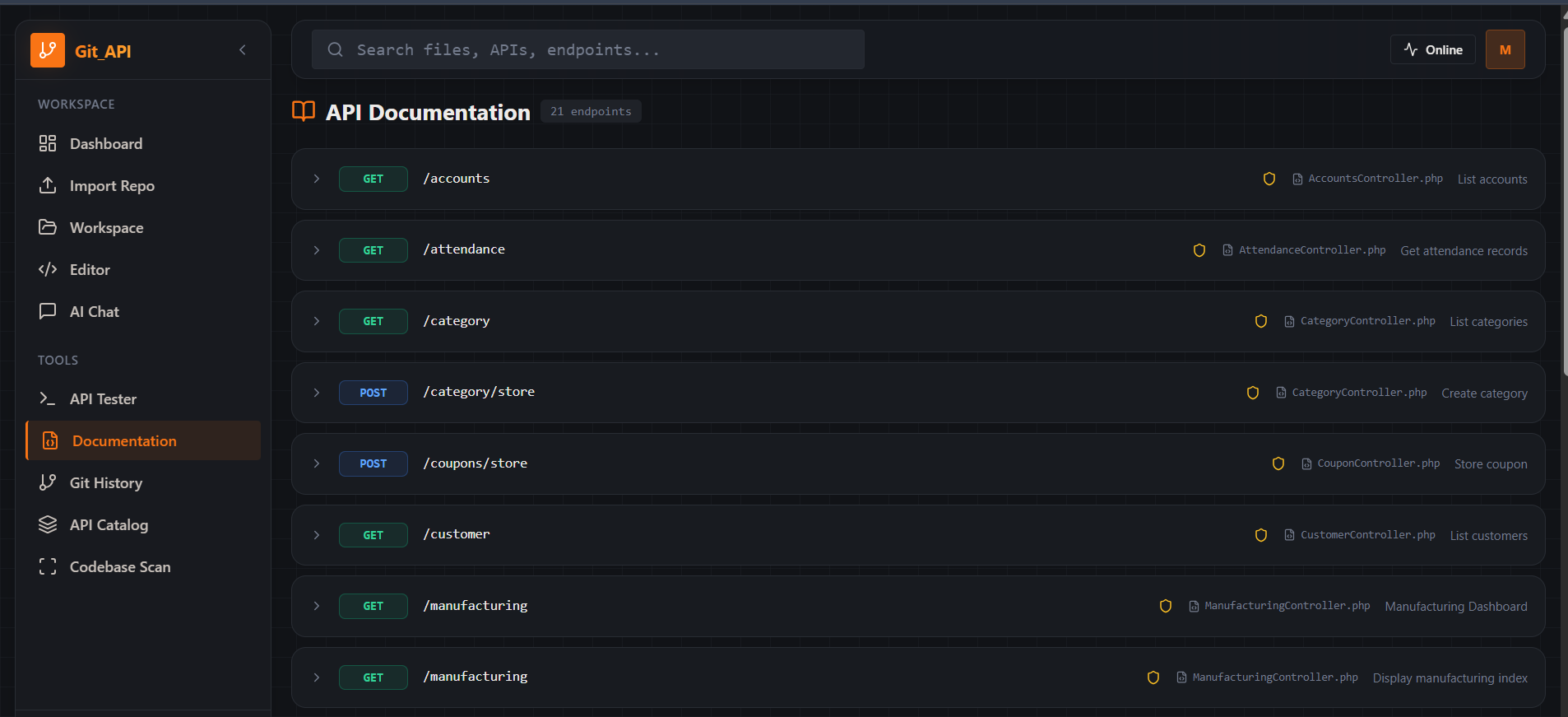Open the Editor page

pos(143,270)
